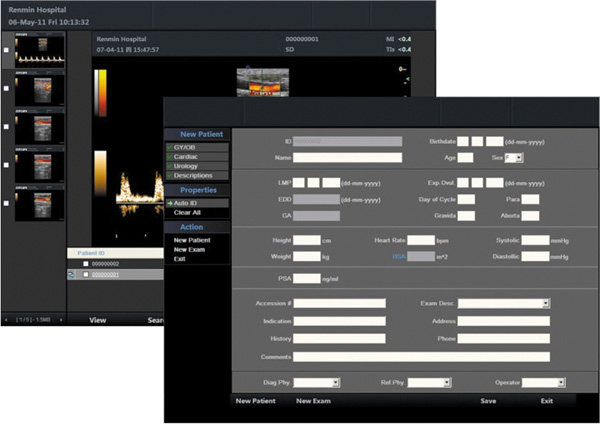The height and width of the screenshot is (424, 600).
Task: Click Exit in the bottom bar
Action: [x=546, y=401]
